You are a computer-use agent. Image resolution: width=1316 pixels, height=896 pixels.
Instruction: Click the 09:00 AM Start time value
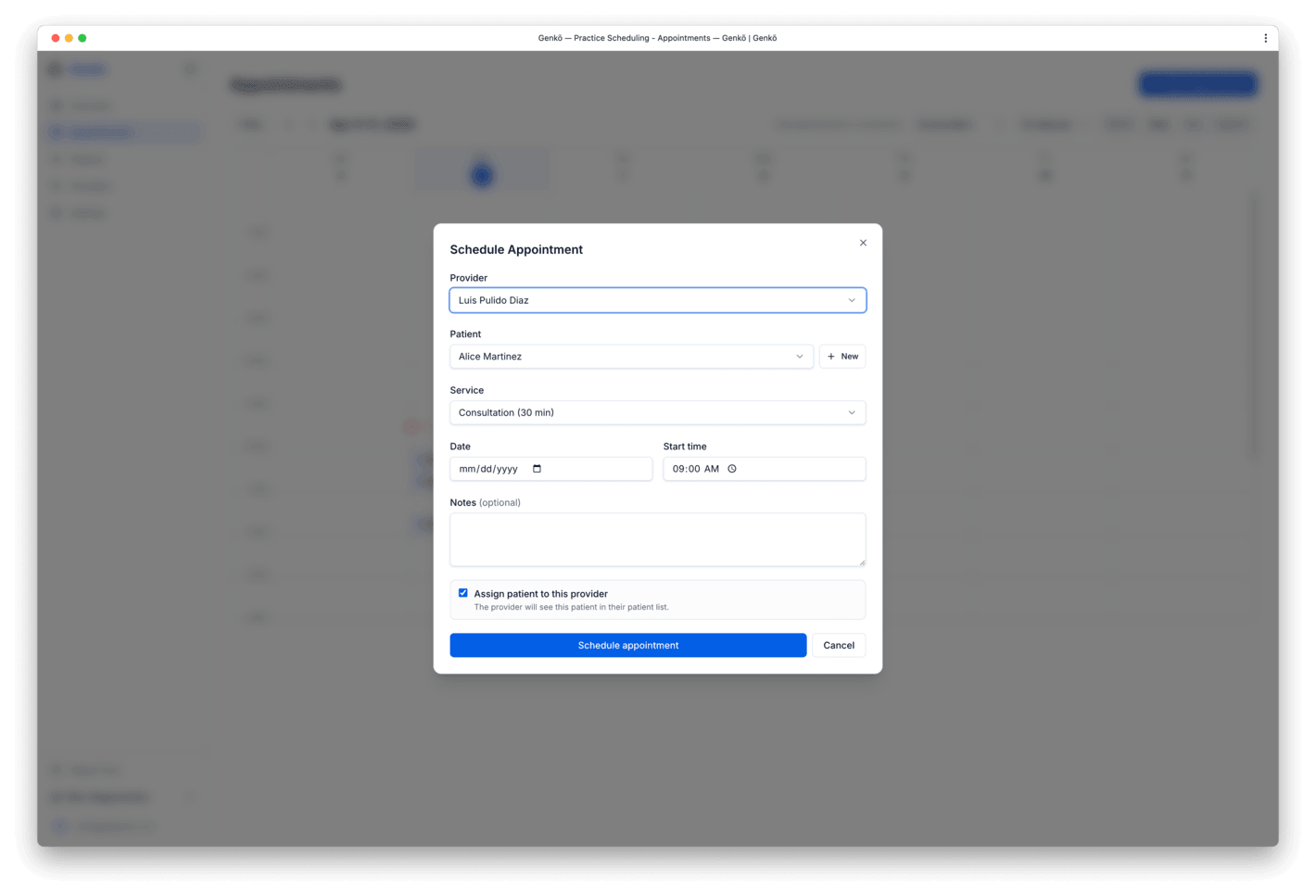click(x=696, y=469)
